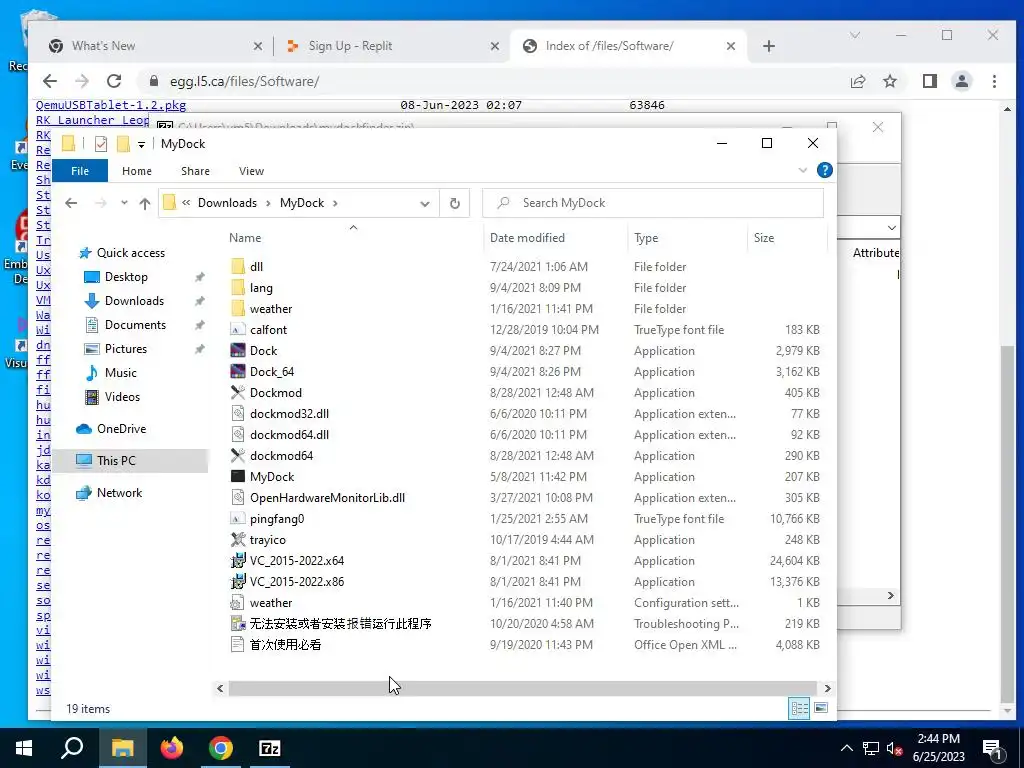
Task: Open Windows Start menu
Action: [24, 748]
